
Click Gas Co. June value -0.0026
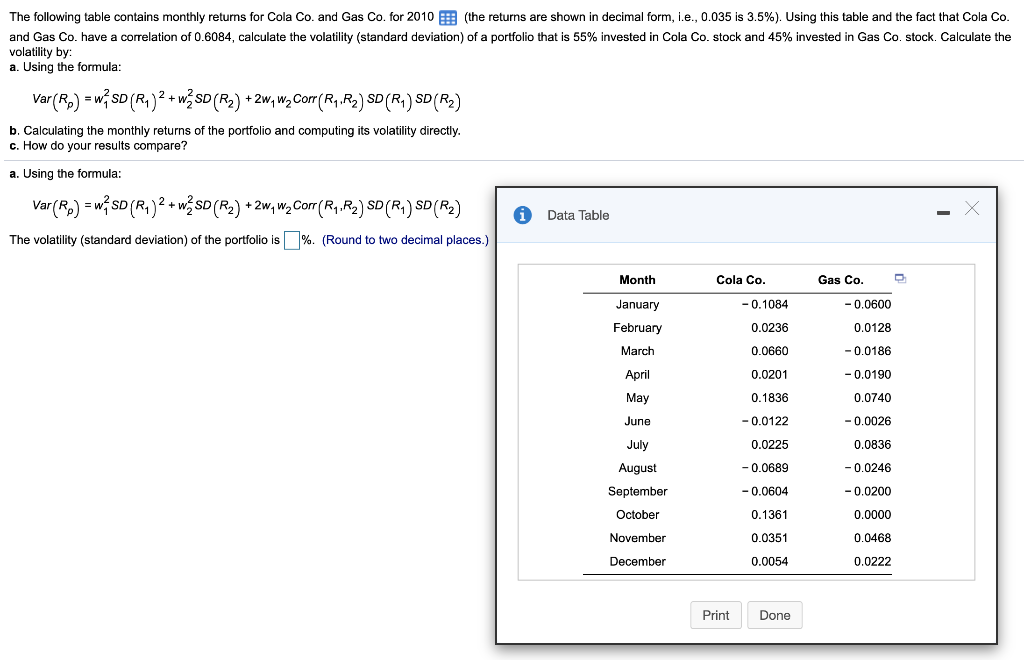(x=867, y=422)
